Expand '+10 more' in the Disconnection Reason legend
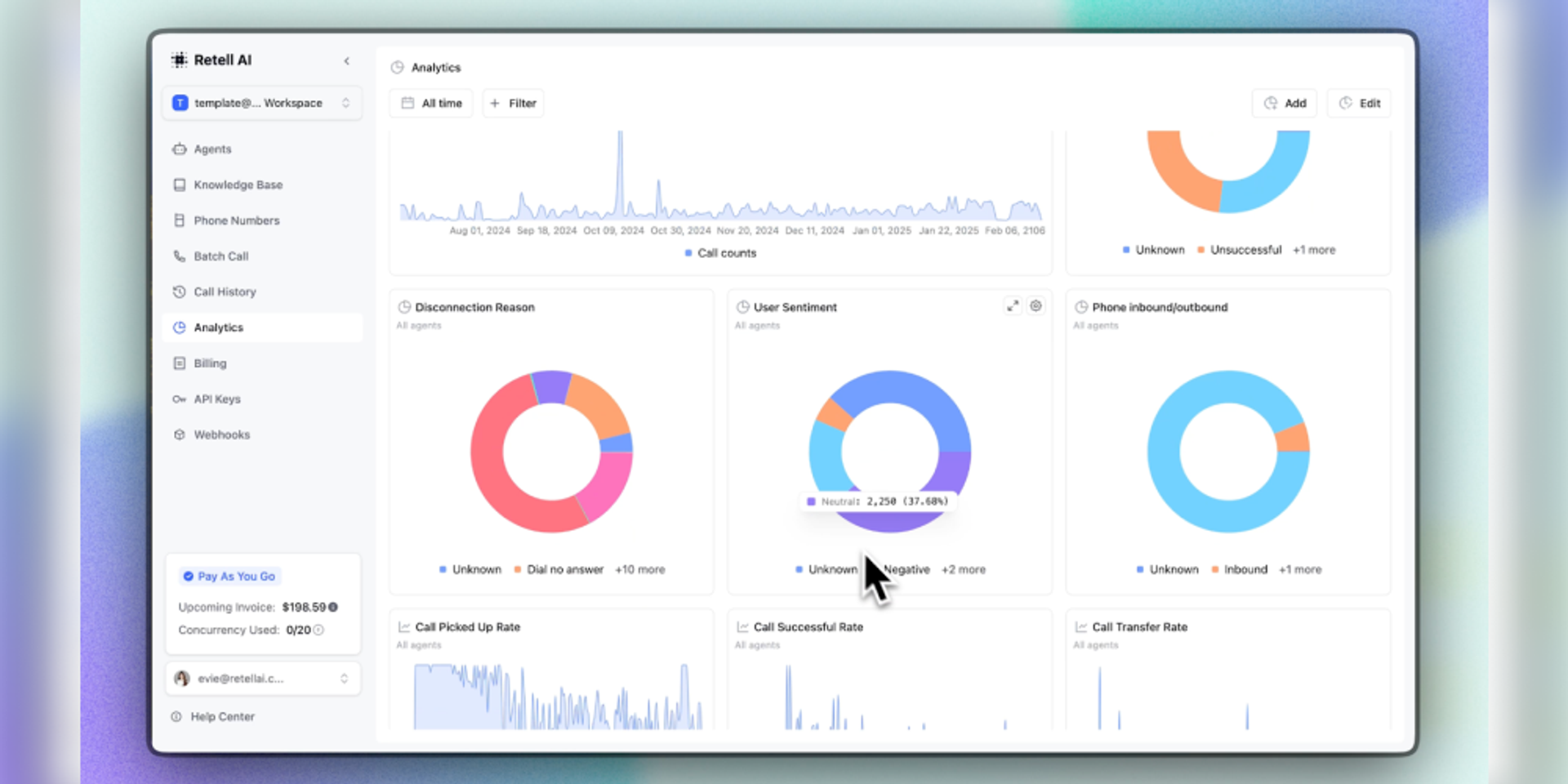Viewport: 1568px width, 784px height. [x=639, y=569]
